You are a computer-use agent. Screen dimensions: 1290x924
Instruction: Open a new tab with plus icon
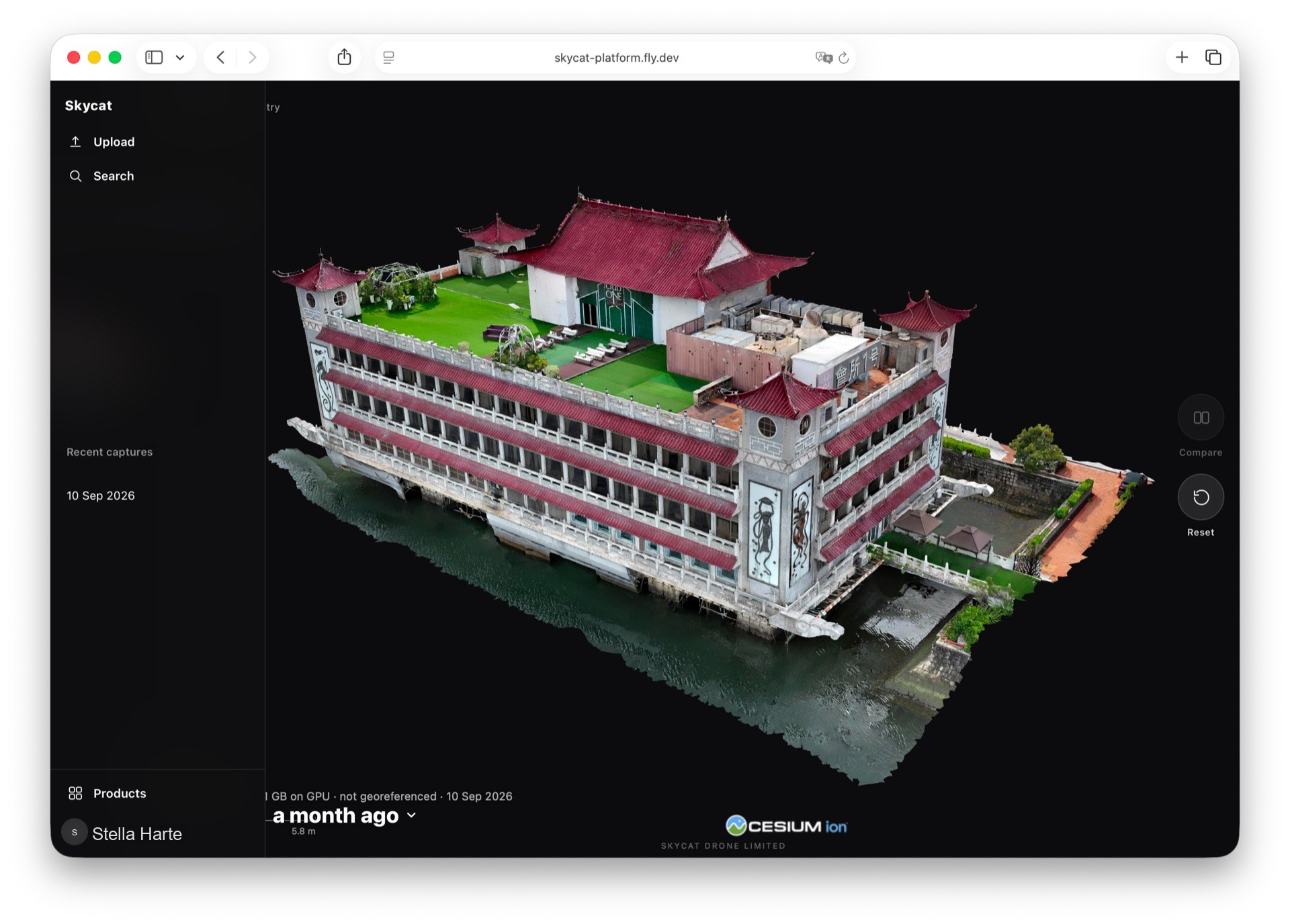[1182, 58]
